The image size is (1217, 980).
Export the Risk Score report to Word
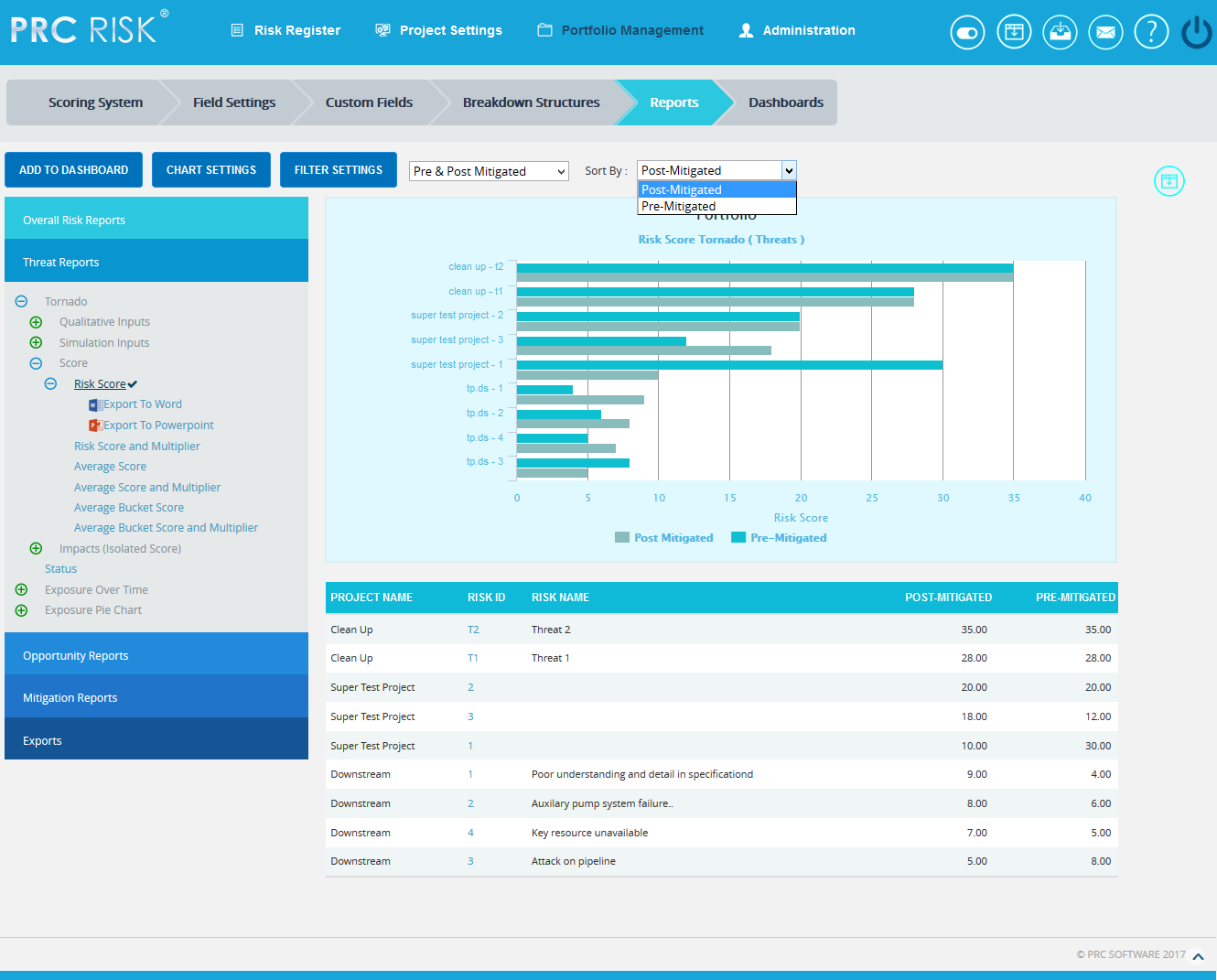coord(144,404)
